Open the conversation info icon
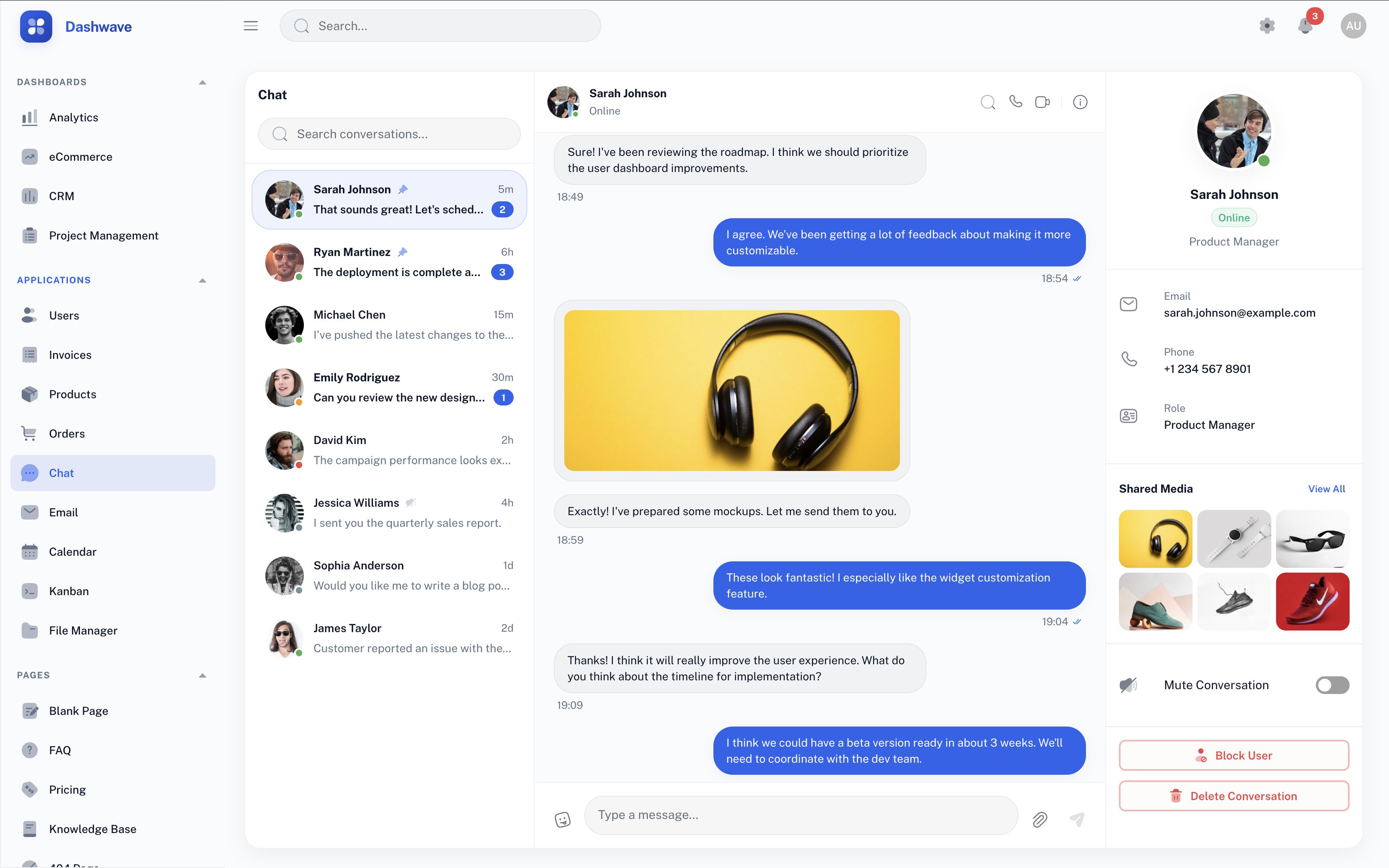Image resolution: width=1389 pixels, height=868 pixels. [1080, 102]
